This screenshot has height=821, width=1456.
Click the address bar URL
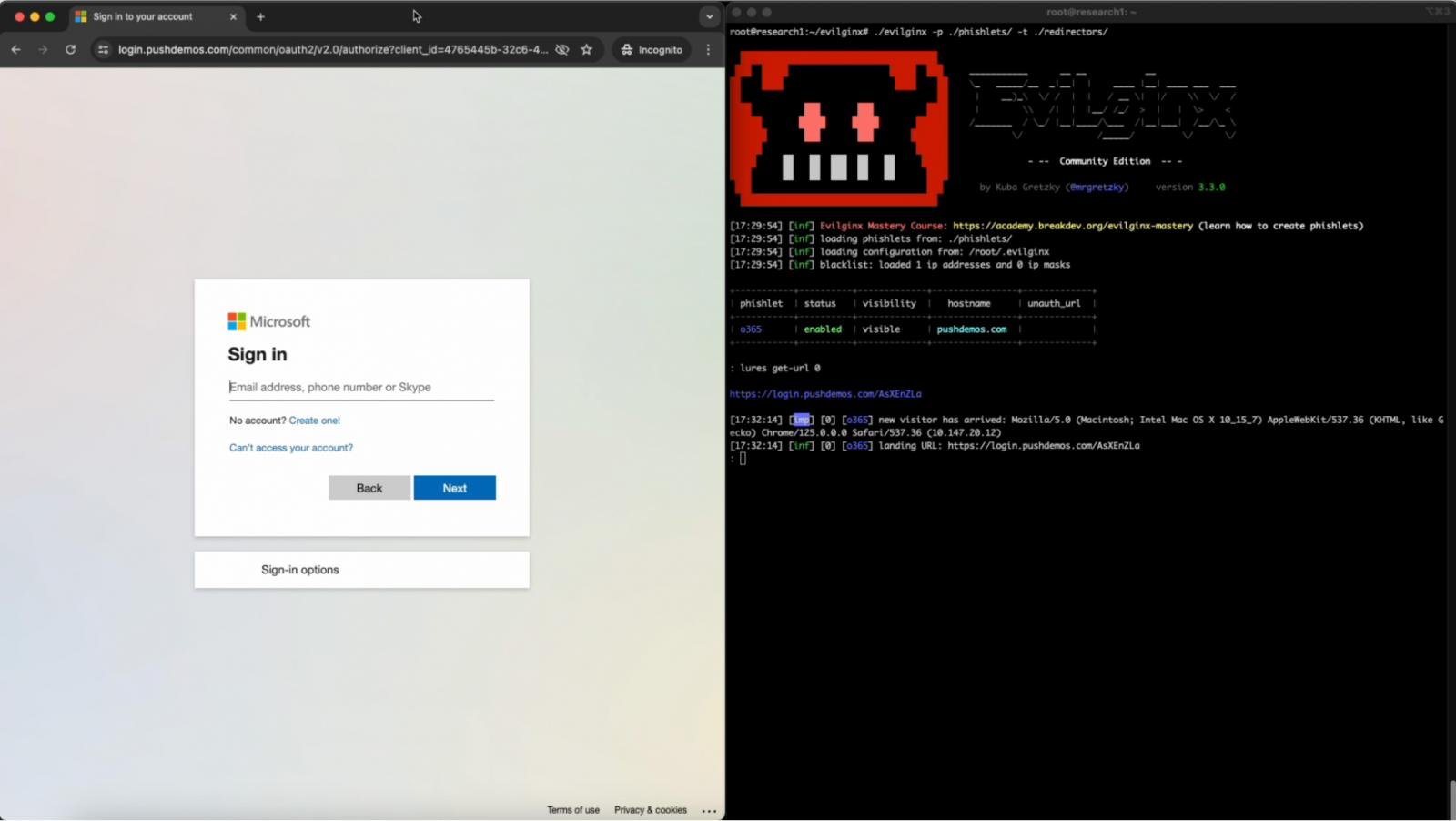click(x=333, y=49)
